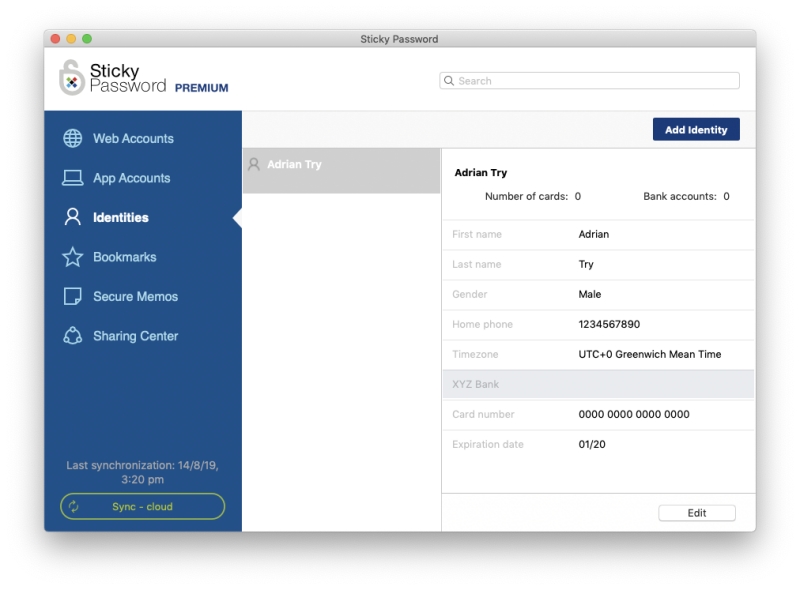Minimize window with yellow button
The image size is (800, 590).
pyautogui.click(x=71, y=39)
